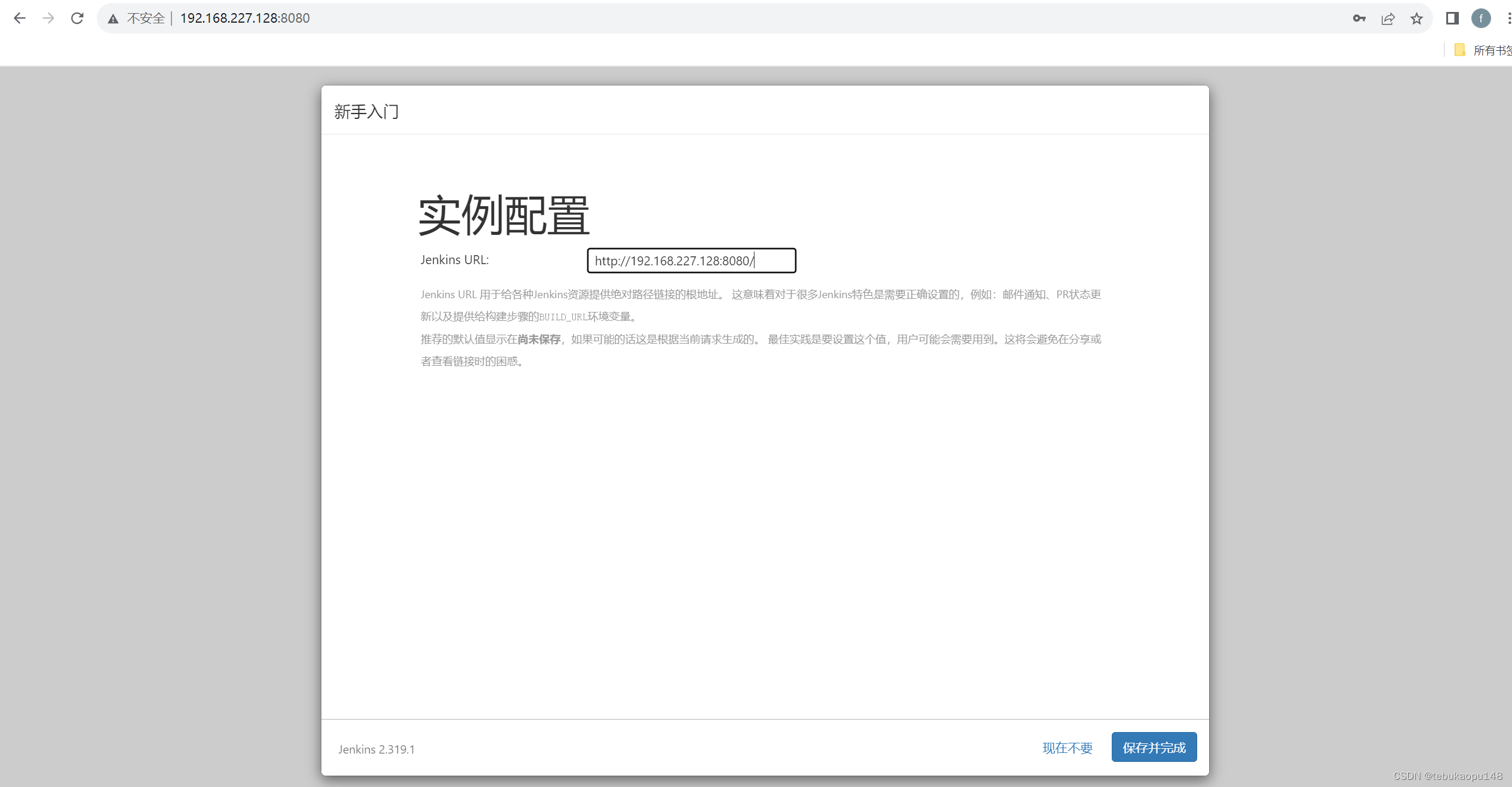This screenshot has width=1512, height=787.
Task: Bookmark this page with the star
Action: coord(1416,18)
